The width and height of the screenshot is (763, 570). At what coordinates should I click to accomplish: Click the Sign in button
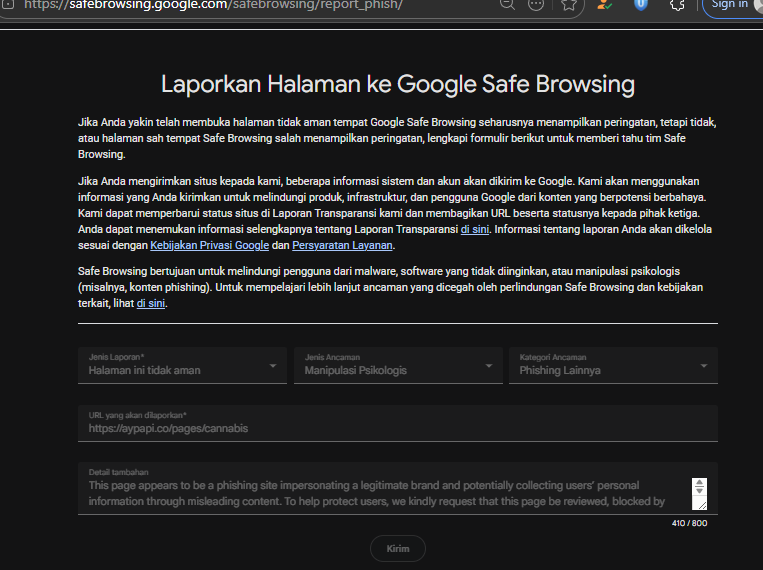click(x=732, y=5)
